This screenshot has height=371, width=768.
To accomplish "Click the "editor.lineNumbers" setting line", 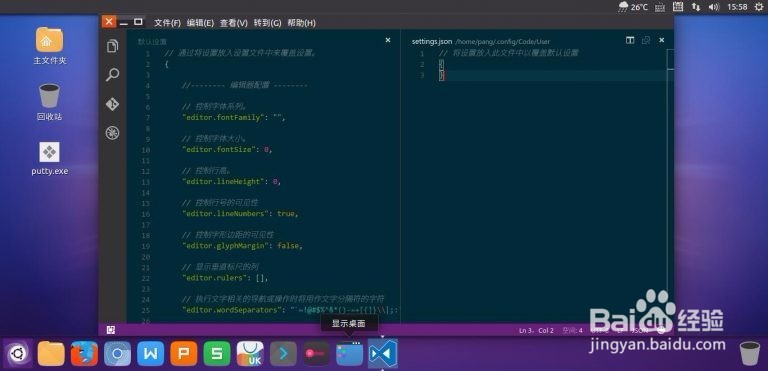I will coord(240,214).
